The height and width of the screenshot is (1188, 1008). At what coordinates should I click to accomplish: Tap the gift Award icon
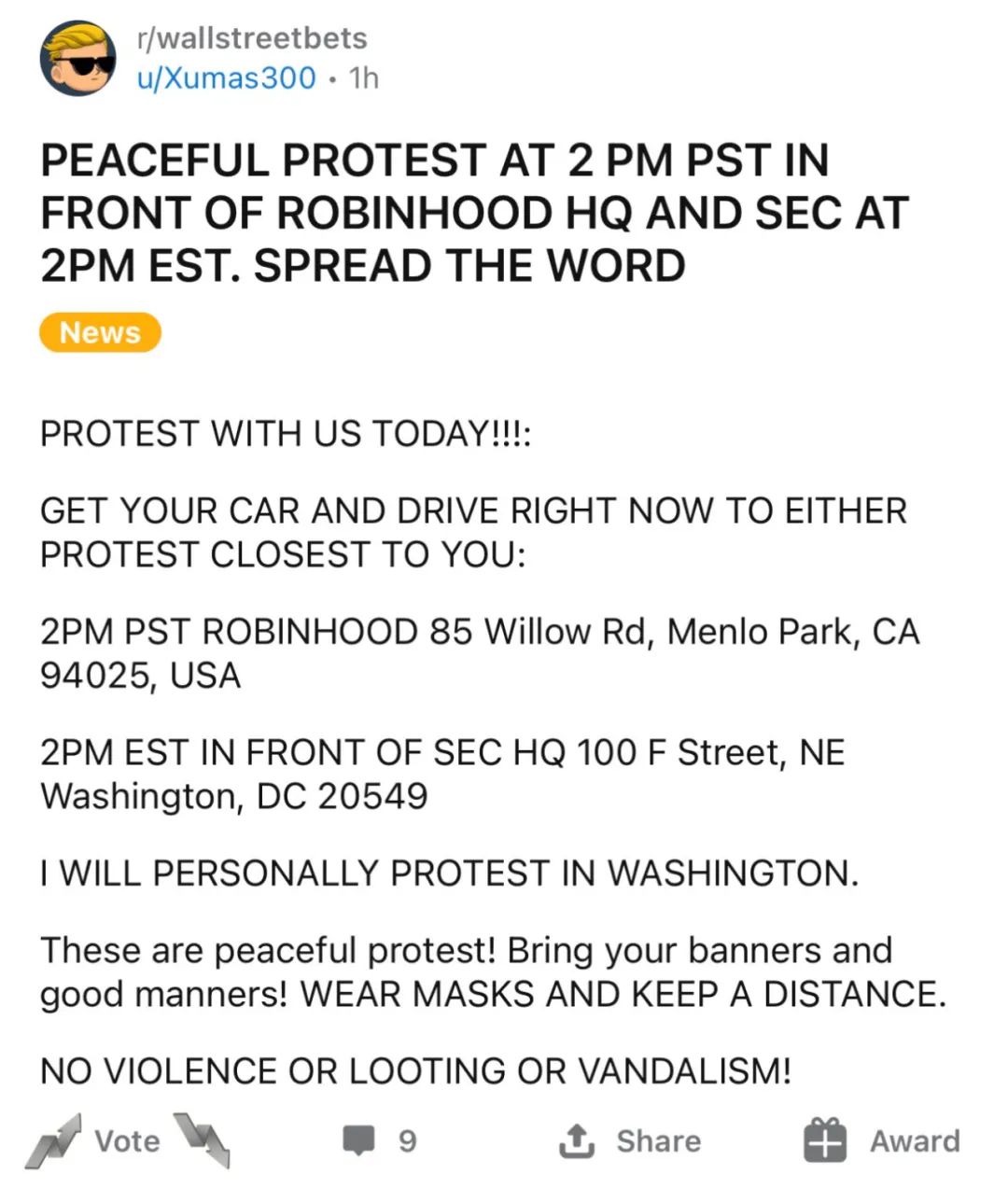pos(825,1139)
